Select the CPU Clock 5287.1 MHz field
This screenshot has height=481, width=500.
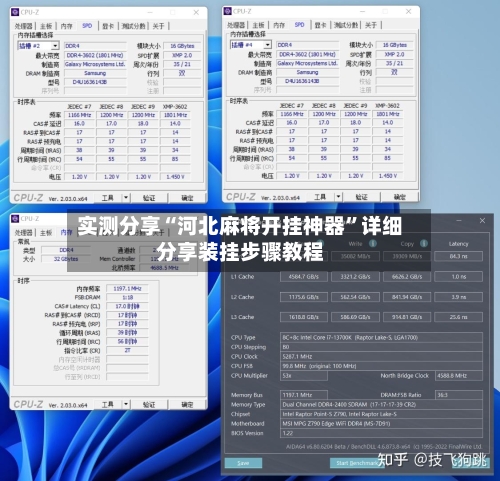pos(381,357)
